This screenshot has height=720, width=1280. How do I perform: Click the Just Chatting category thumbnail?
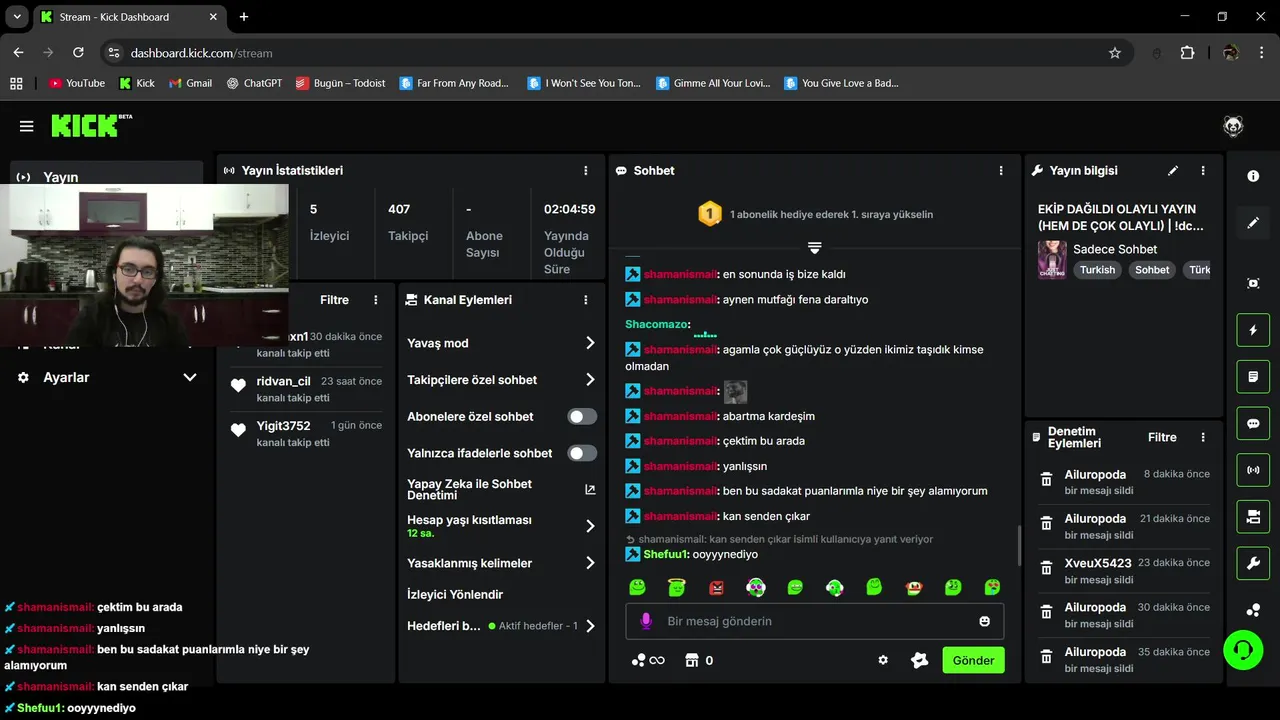coord(1052,259)
